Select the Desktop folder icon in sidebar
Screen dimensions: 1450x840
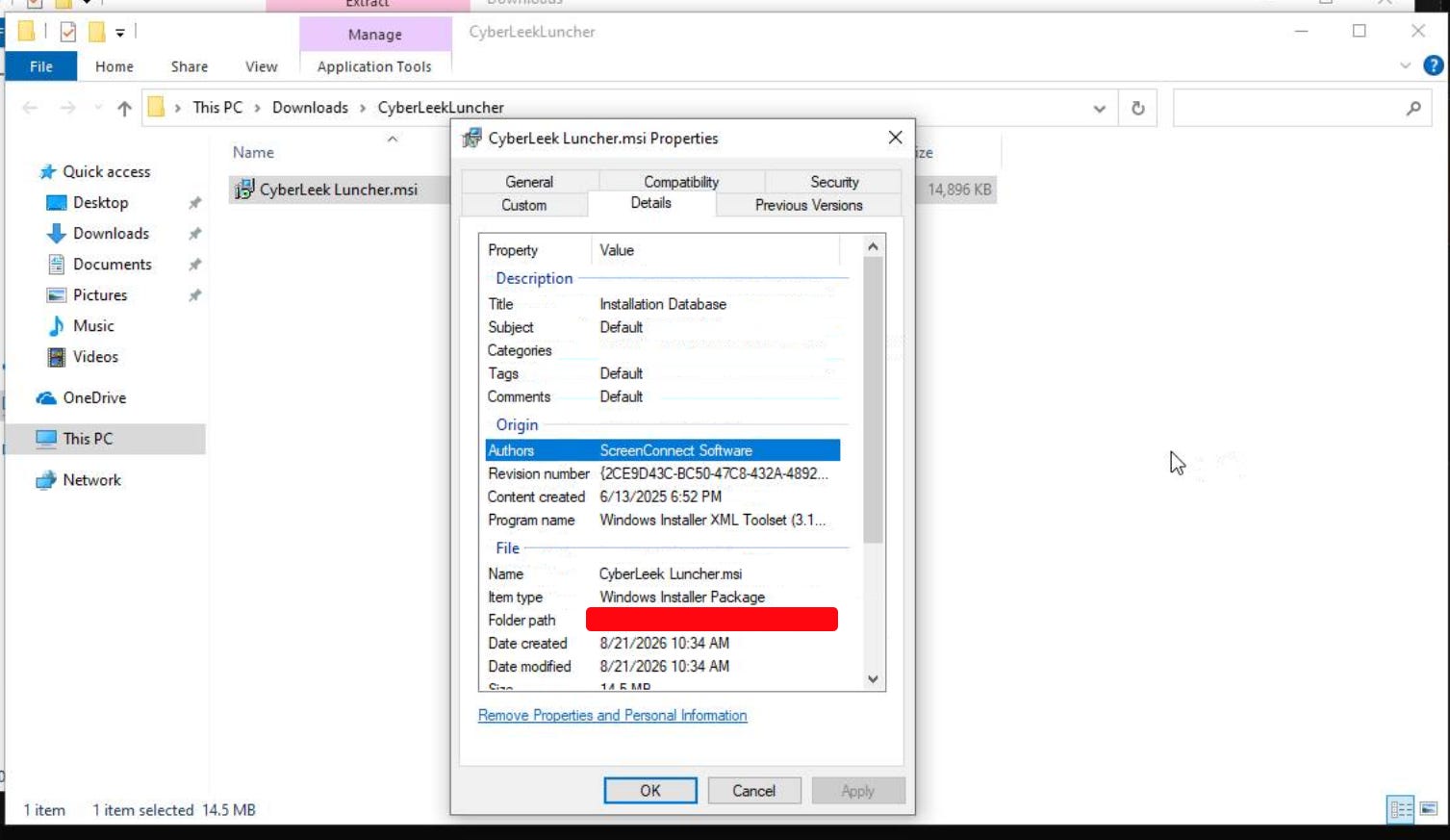(x=57, y=203)
